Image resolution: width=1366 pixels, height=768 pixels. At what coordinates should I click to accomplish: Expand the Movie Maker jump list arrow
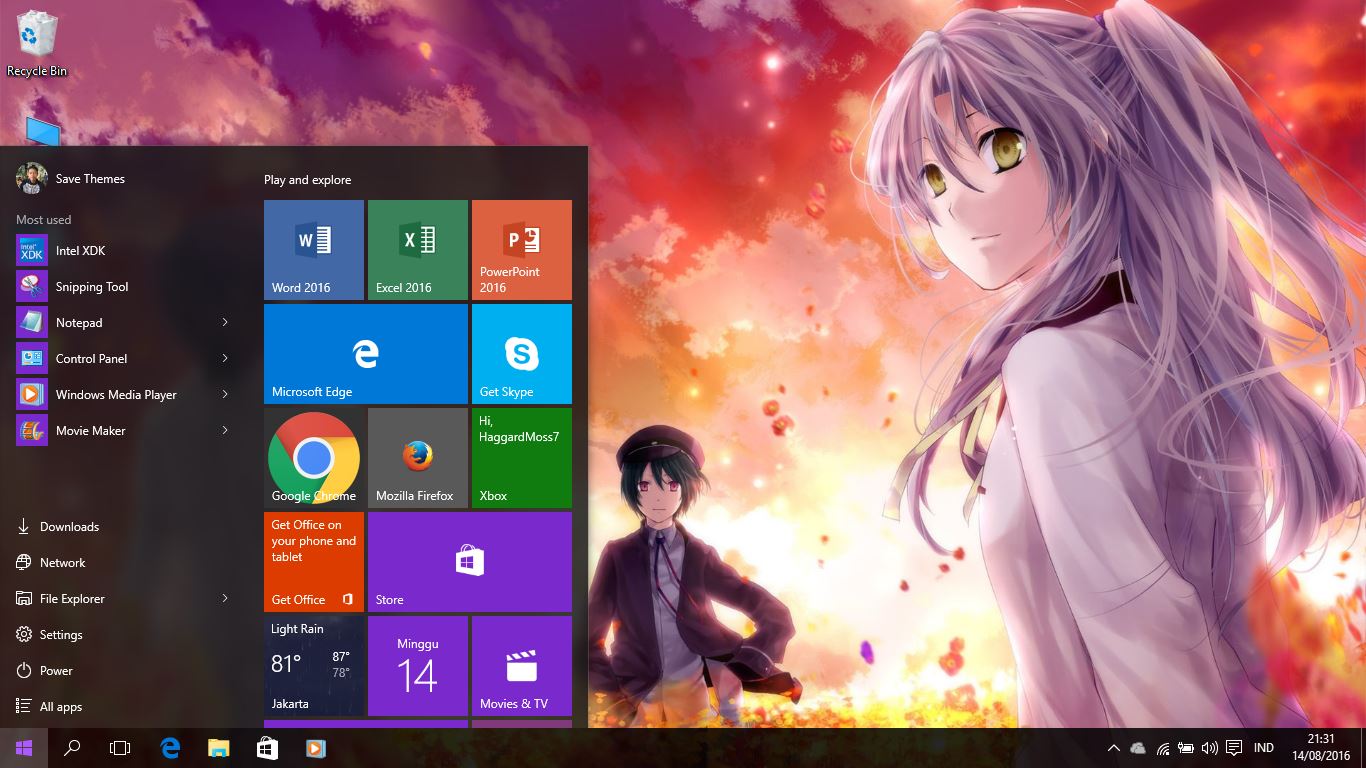(225, 430)
